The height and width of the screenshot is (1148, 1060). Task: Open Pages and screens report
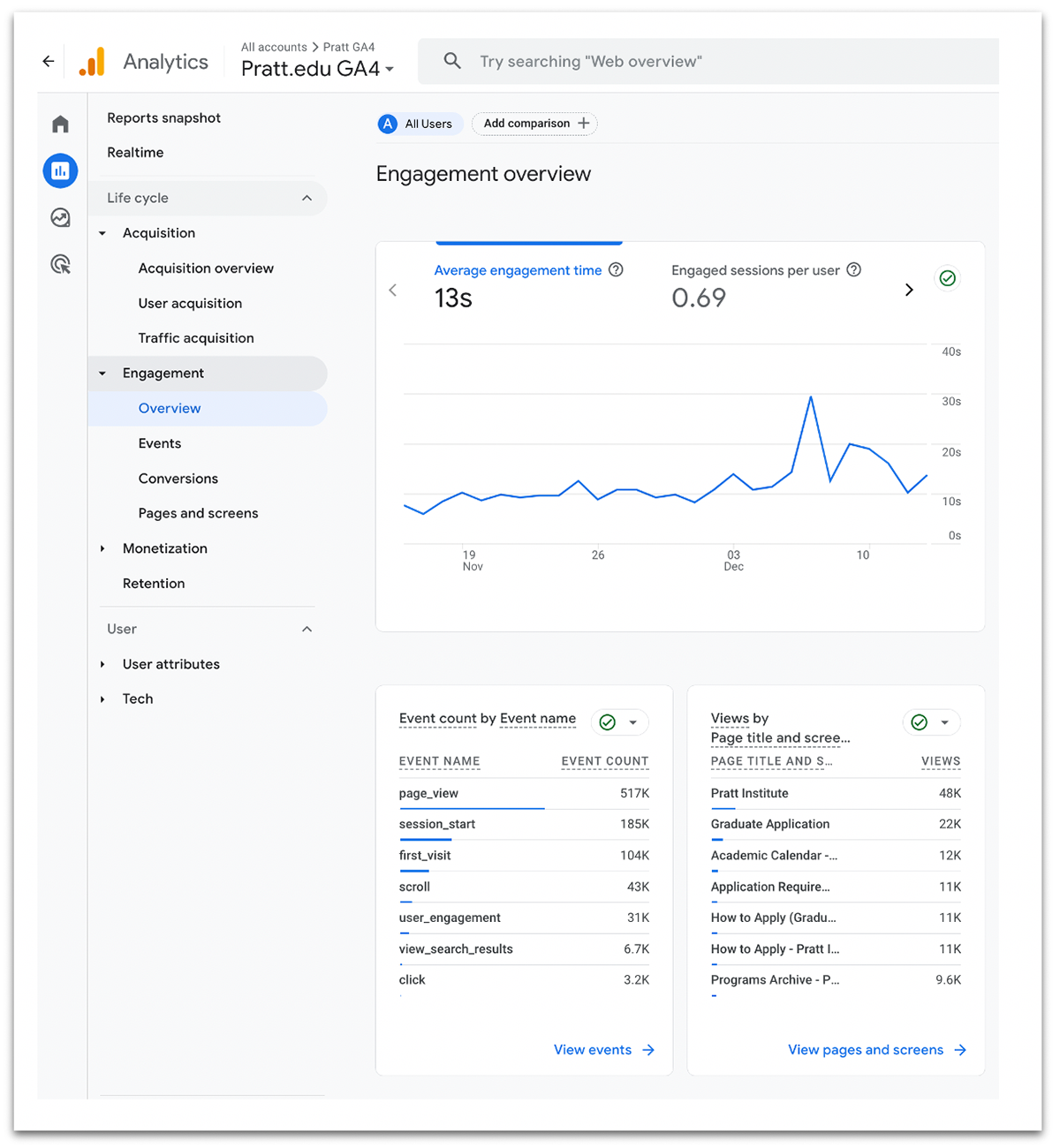199,513
